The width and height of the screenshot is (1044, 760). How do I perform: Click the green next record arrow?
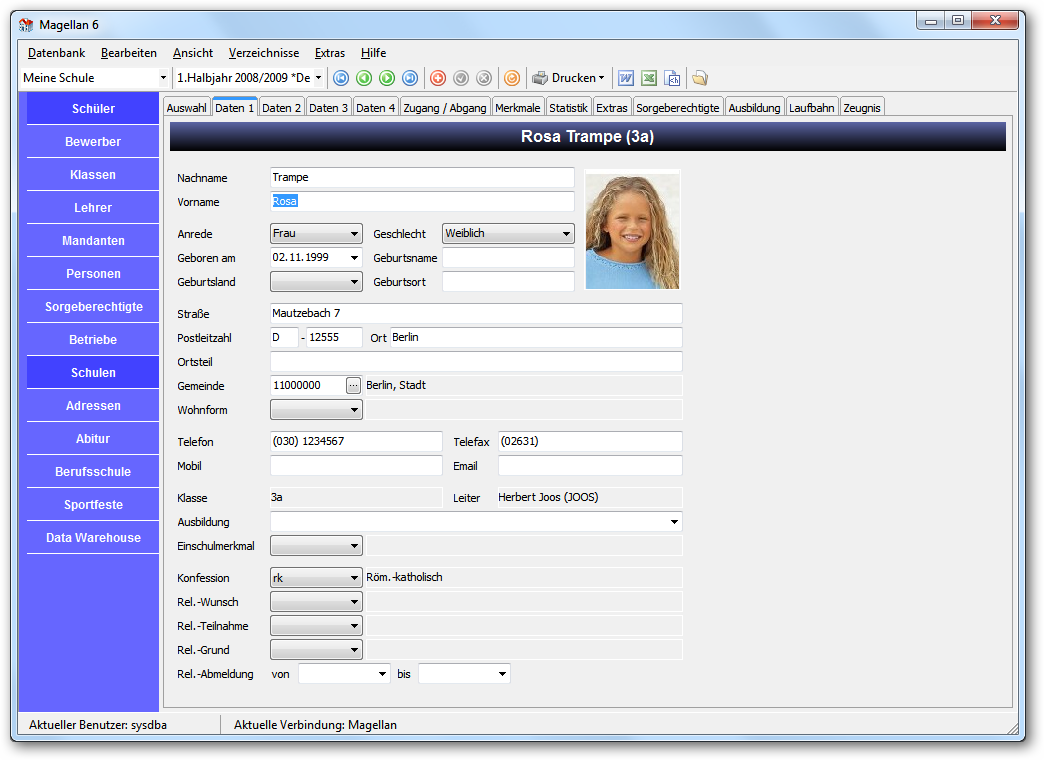tap(387, 78)
